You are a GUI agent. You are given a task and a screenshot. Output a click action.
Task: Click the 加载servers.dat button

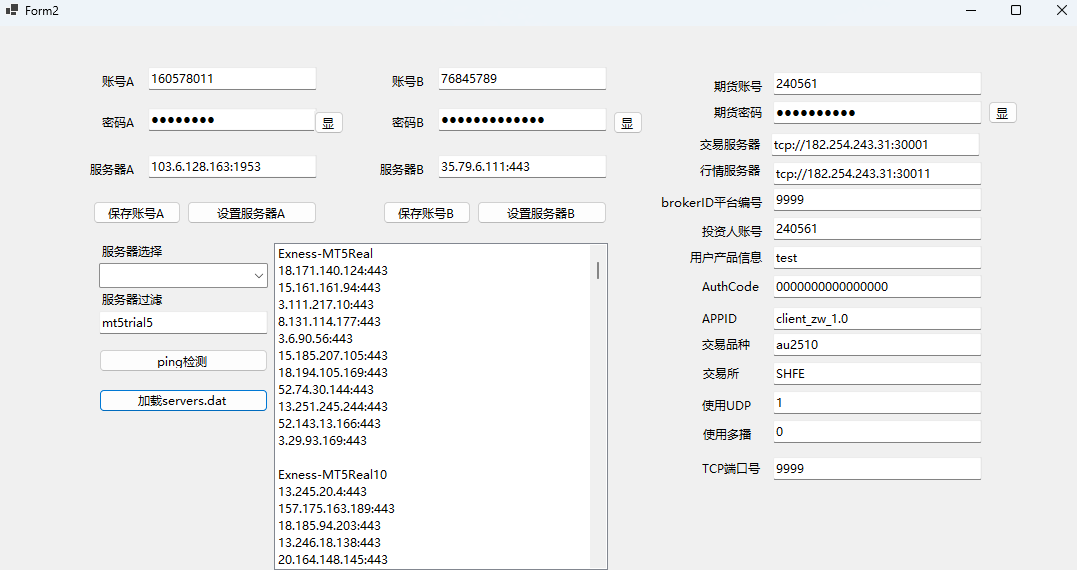click(x=183, y=401)
